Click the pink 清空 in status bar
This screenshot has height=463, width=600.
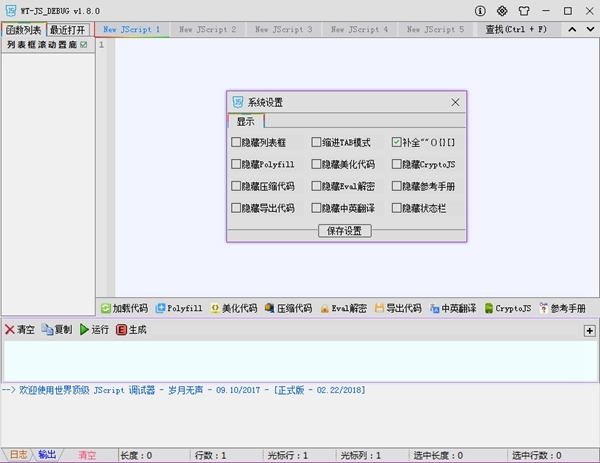click(87, 455)
